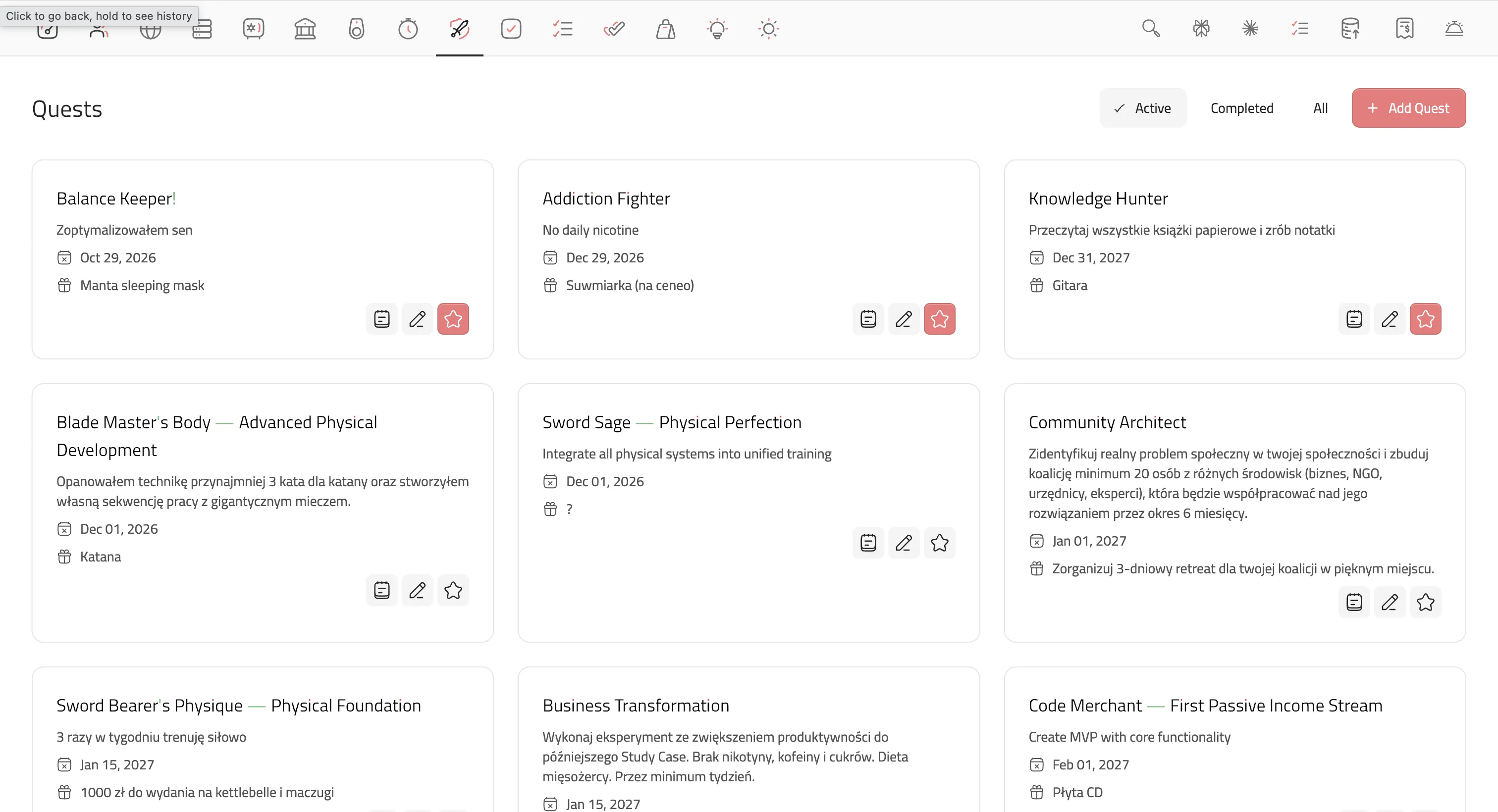Image resolution: width=1498 pixels, height=812 pixels.
Task: Star the Community Architect quest
Action: coord(1425,602)
